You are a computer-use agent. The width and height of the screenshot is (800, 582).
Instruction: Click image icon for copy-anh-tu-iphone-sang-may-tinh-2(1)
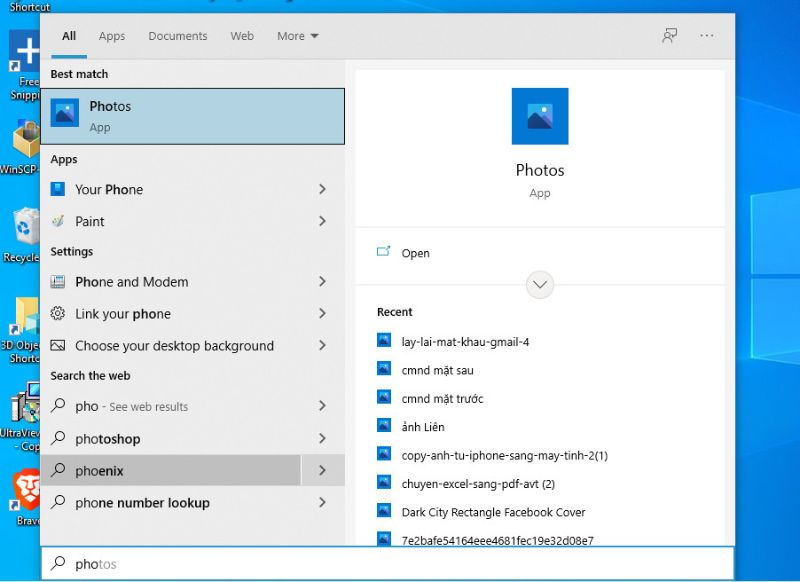pos(384,453)
